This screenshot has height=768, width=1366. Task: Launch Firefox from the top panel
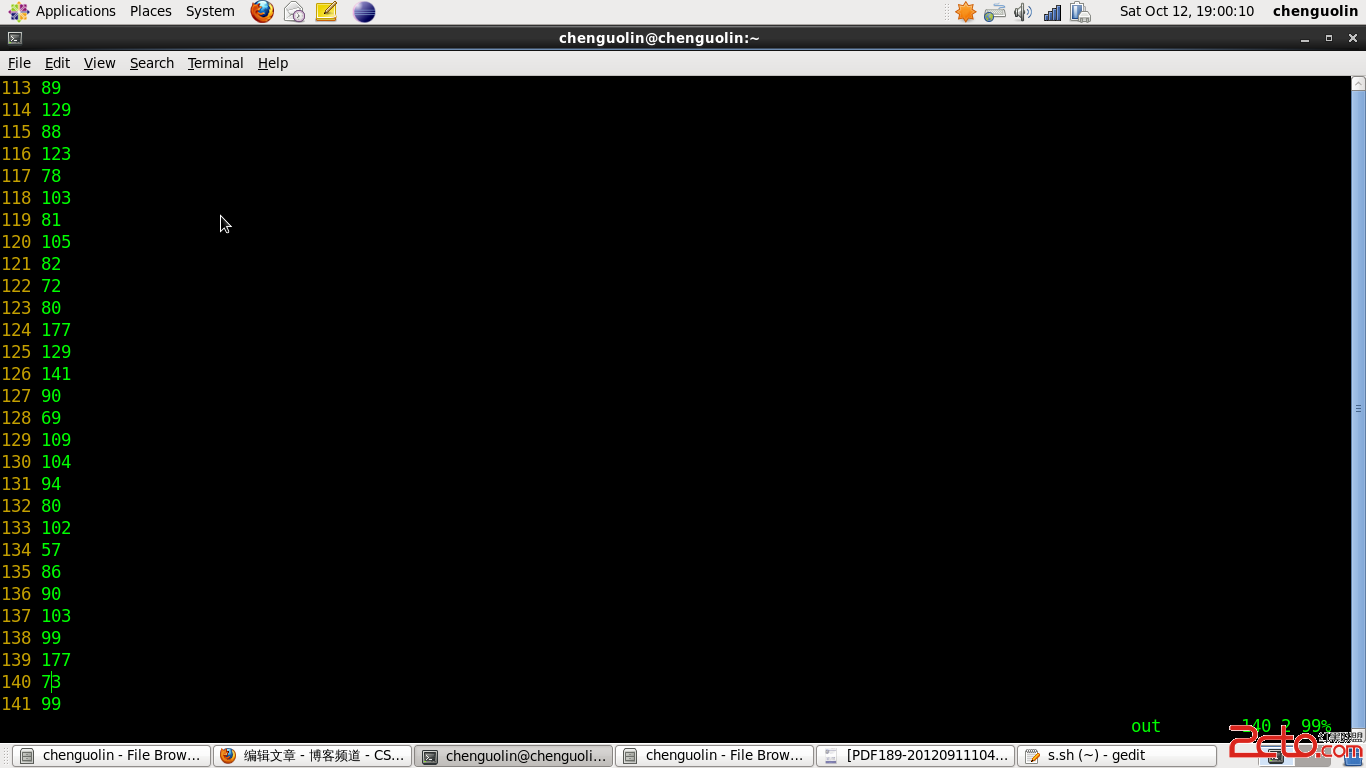point(262,12)
